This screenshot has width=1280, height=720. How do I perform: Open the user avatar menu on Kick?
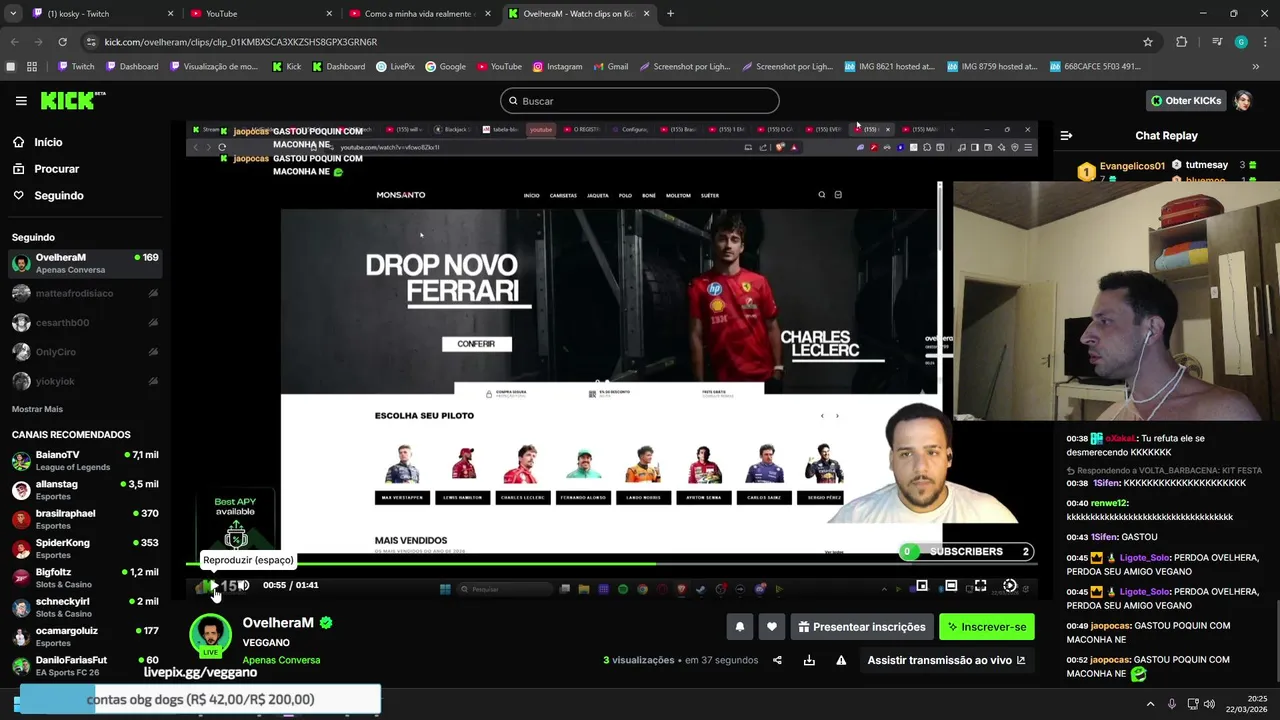[1243, 101]
